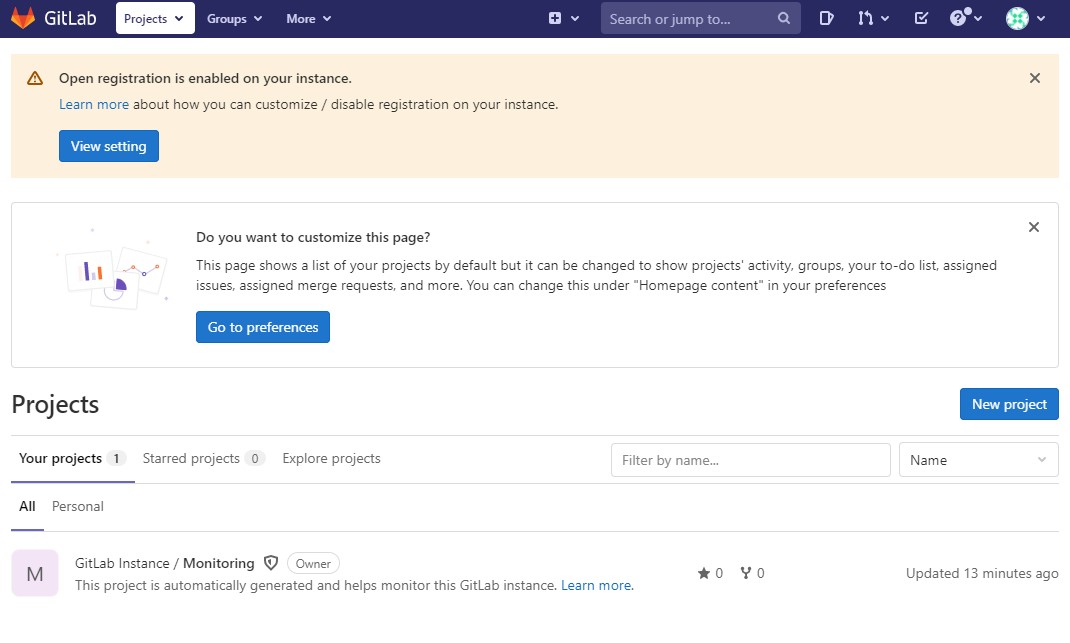Click the Filter by name field

pos(751,460)
